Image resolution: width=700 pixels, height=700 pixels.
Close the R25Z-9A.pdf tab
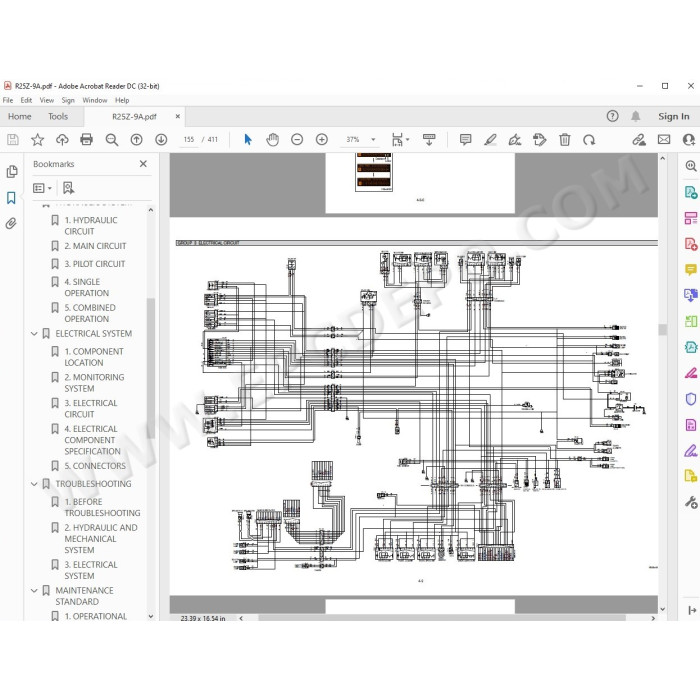[178, 116]
